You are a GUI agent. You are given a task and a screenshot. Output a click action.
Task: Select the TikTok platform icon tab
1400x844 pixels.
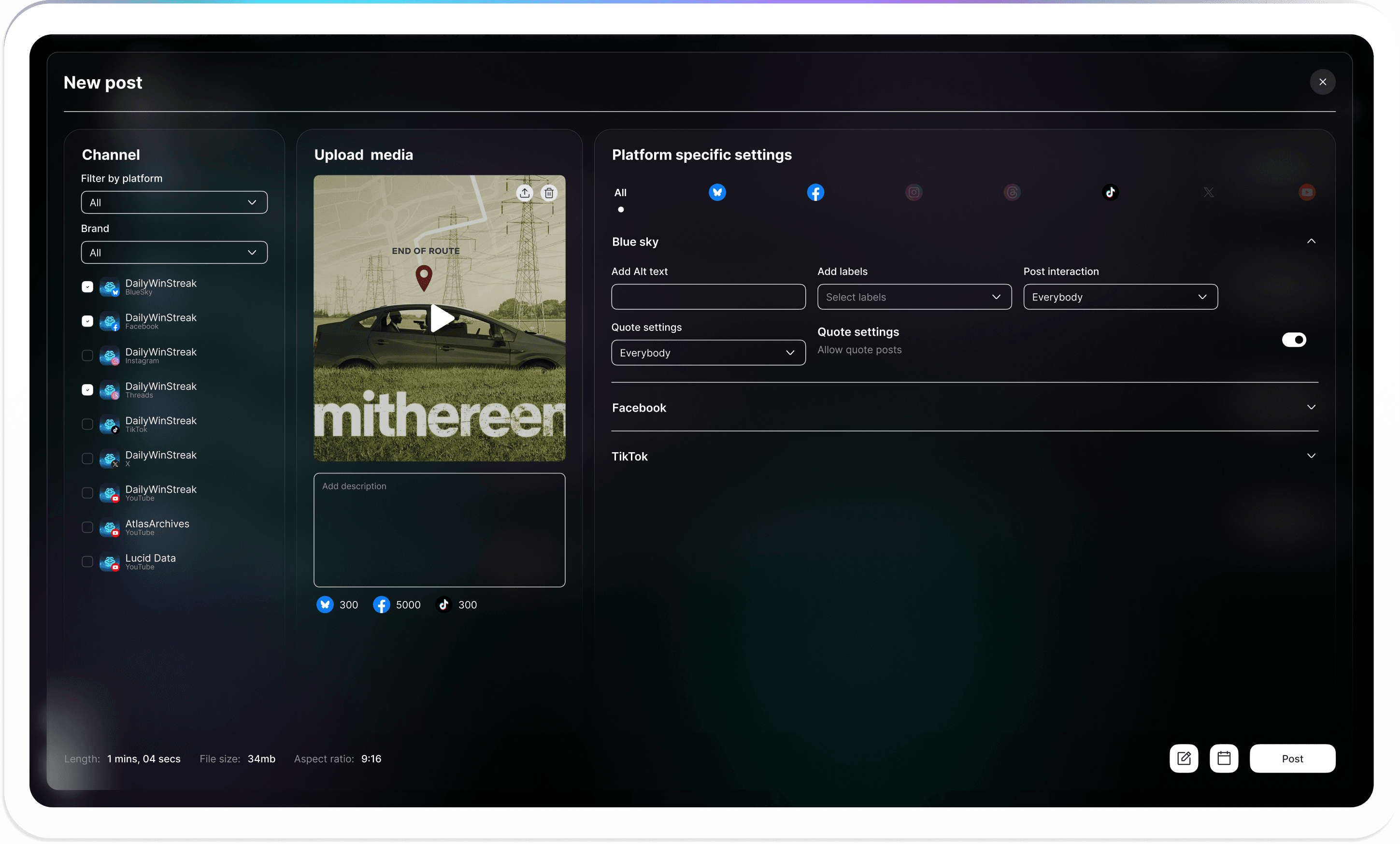[x=1110, y=193]
